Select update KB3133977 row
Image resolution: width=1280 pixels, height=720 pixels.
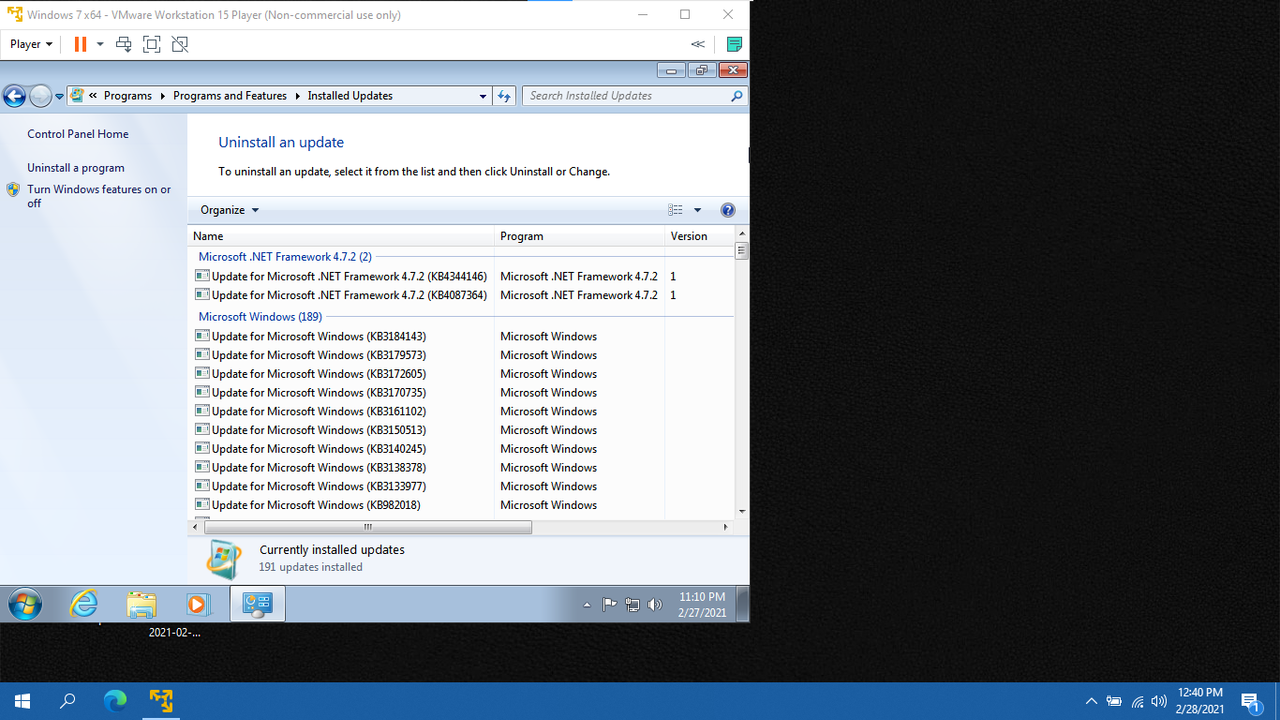coord(461,486)
